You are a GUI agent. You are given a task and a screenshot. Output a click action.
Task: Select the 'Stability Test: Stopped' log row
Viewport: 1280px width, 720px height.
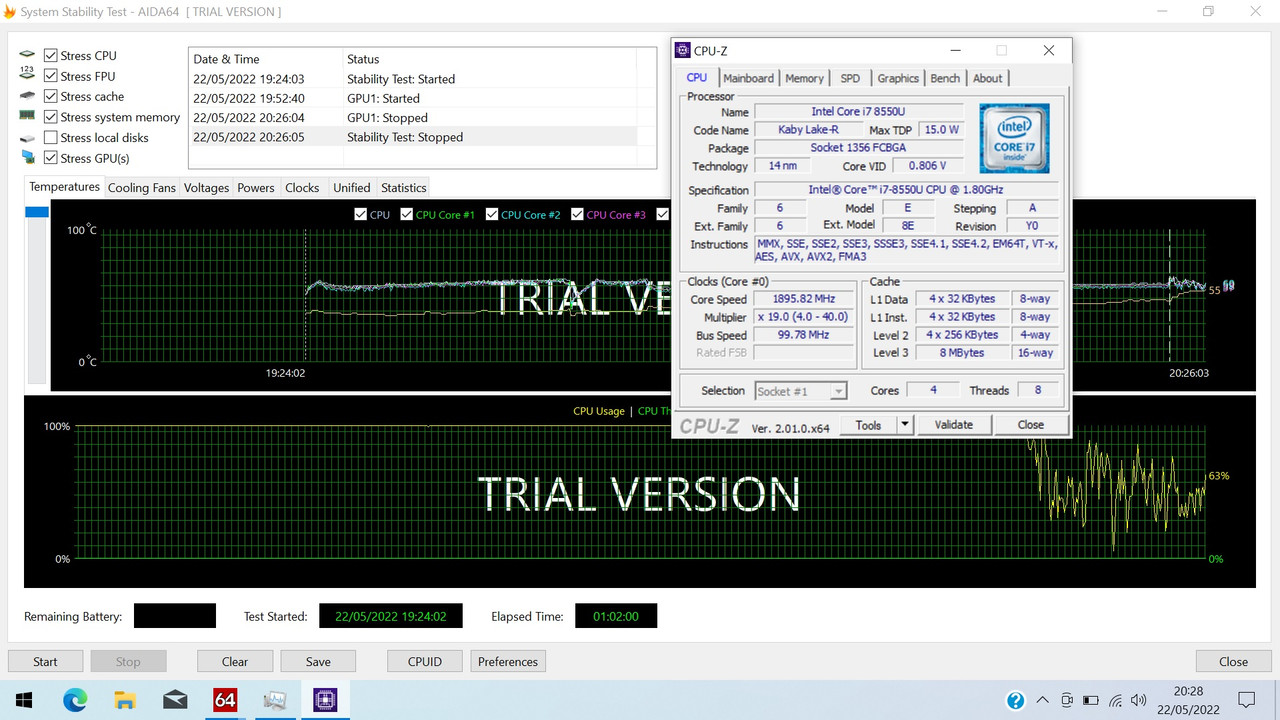click(412, 137)
